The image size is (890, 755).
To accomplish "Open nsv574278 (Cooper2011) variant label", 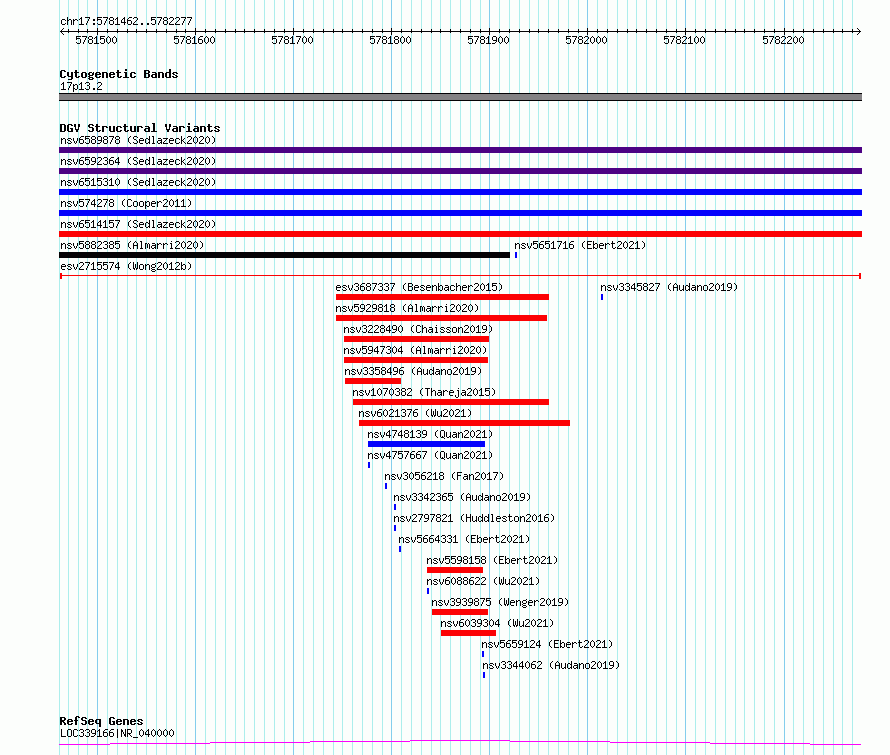I will point(126,203).
